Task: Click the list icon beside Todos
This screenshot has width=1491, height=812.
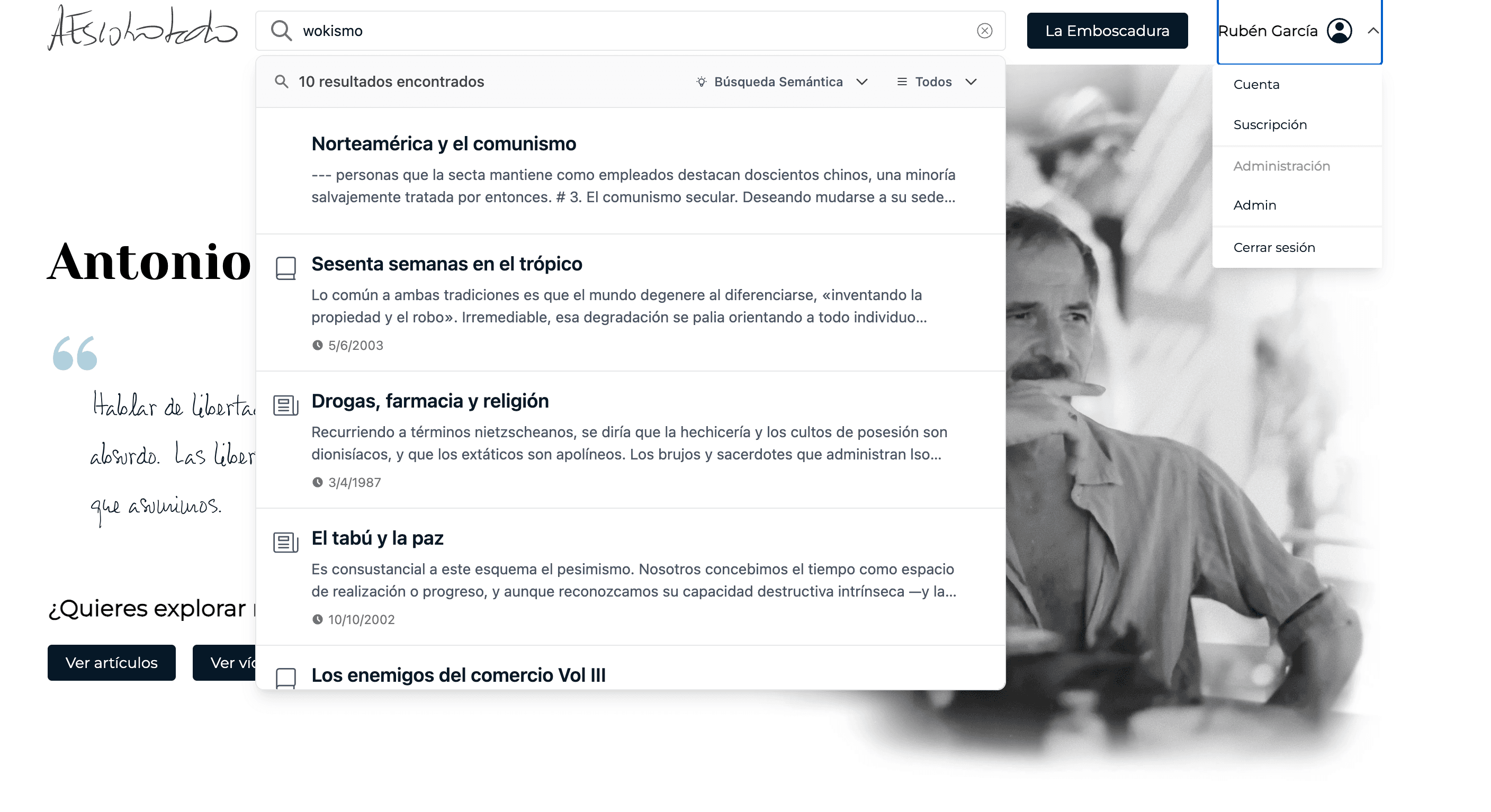Action: pyautogui.click(x=901, y=82)
